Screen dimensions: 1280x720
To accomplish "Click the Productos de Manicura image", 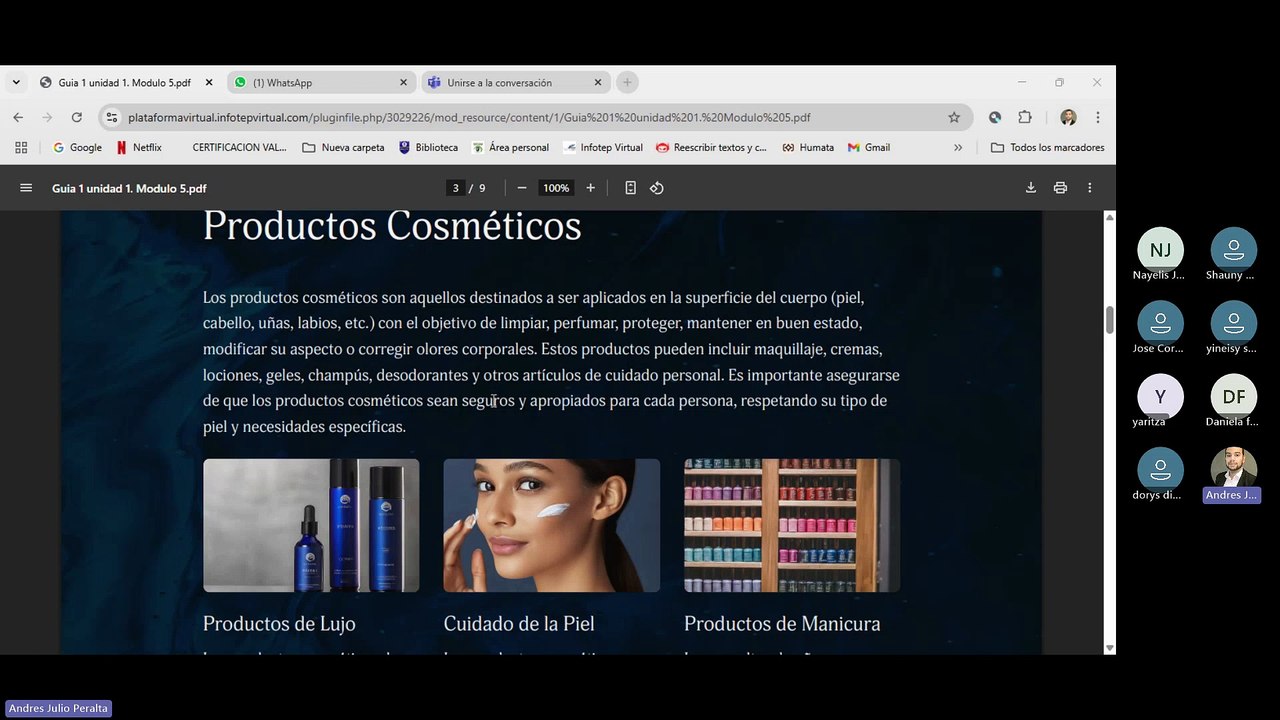I will click(792, 525).
